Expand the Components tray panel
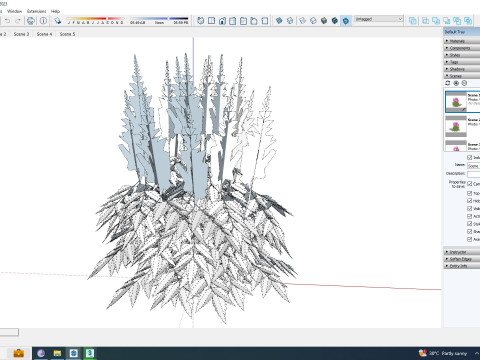The height and width of the screenshot is (360, 480). (462, 48)
